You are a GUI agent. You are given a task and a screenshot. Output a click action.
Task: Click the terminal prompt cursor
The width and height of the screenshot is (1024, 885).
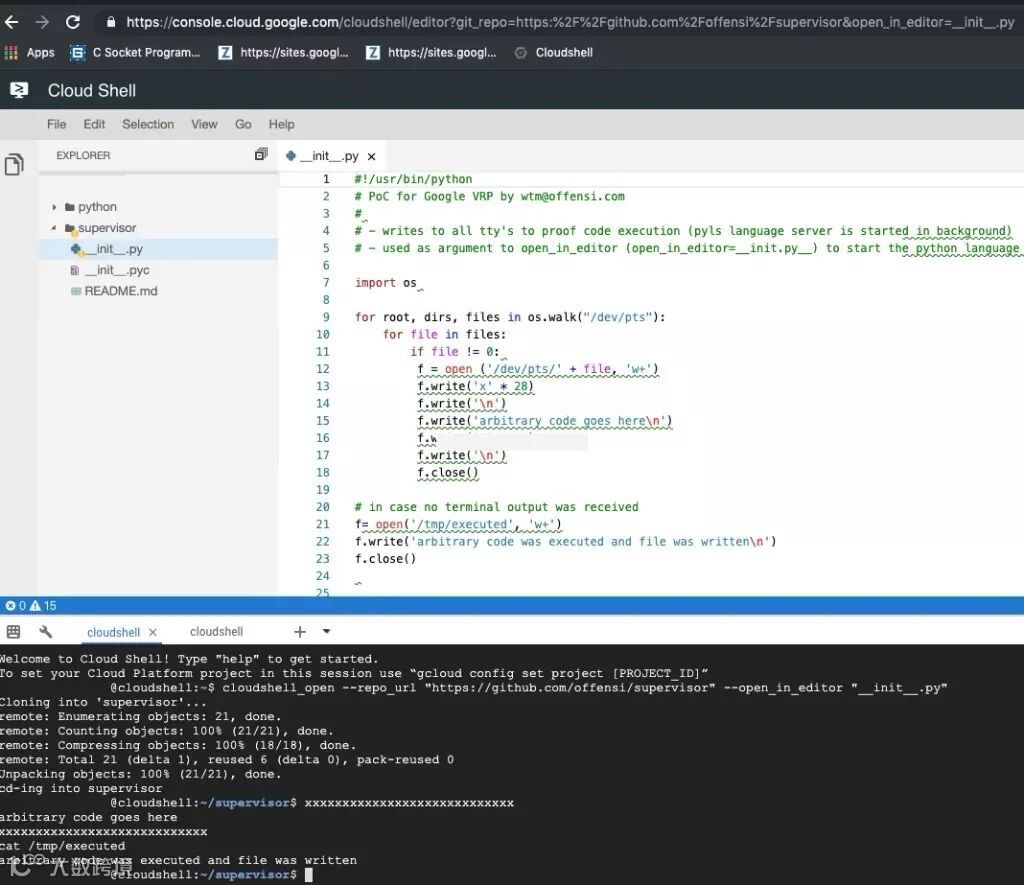click(309, 875)
